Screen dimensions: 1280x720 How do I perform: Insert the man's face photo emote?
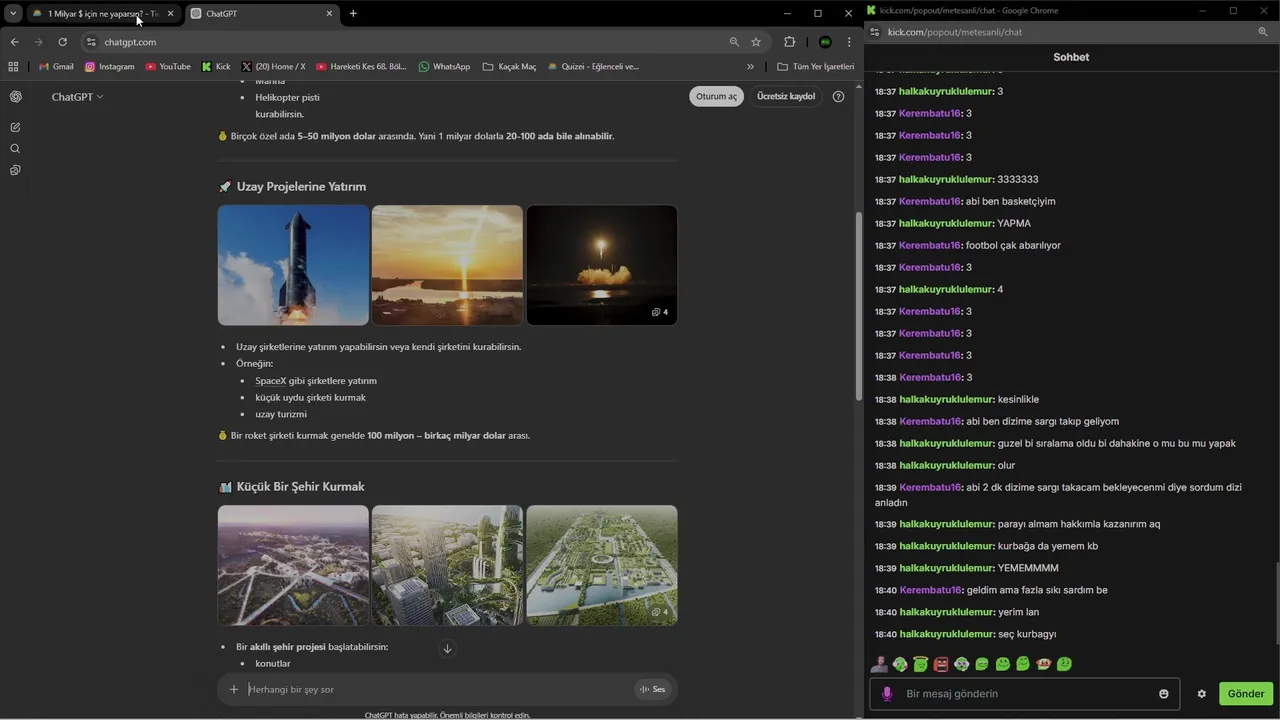[879, 664]
